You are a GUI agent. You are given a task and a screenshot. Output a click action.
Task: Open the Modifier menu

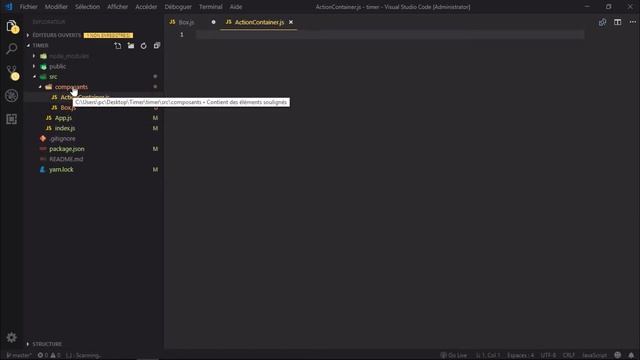[x=56, y=7]
